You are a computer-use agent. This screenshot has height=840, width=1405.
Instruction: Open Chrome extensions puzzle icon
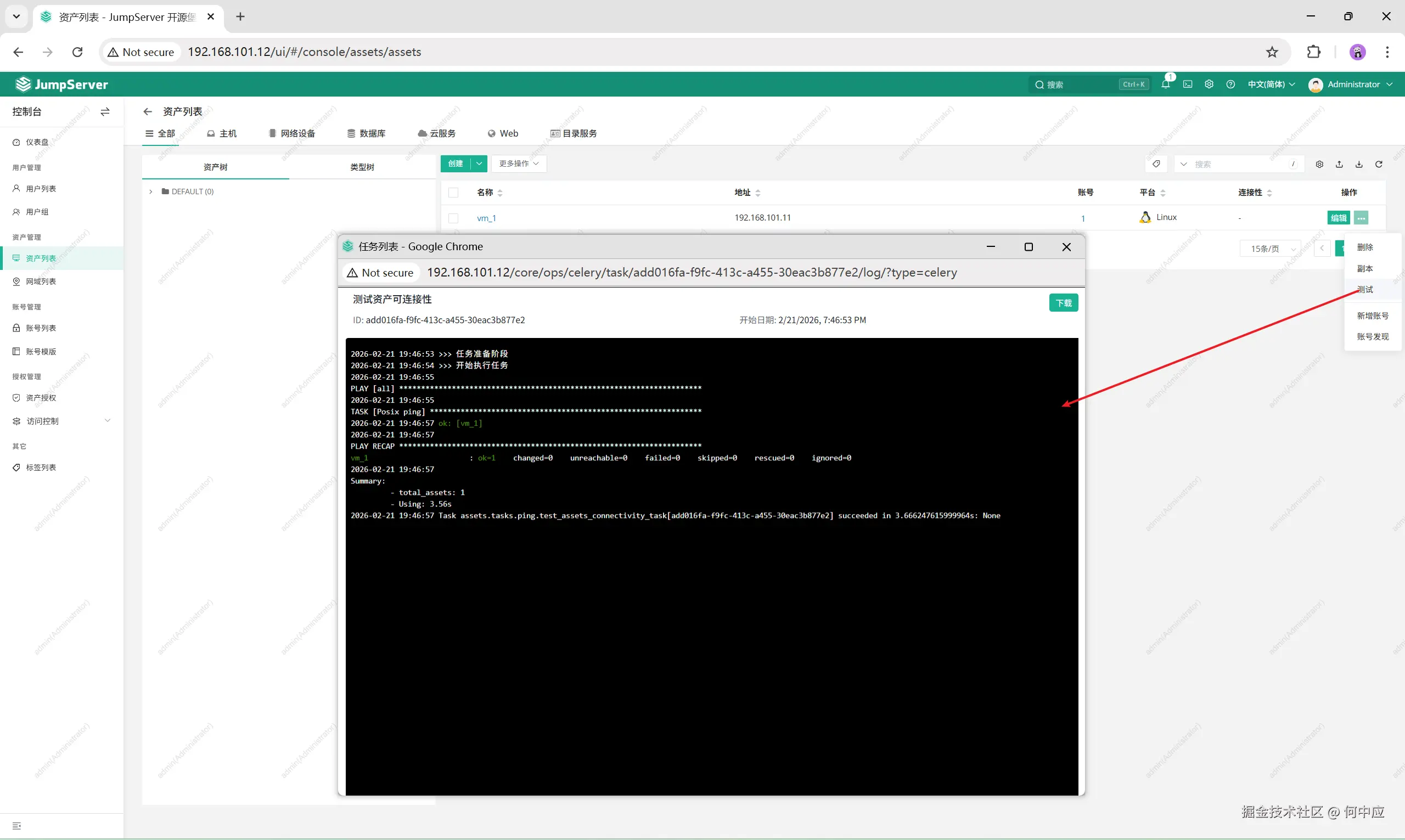(x=1313, y=52)
